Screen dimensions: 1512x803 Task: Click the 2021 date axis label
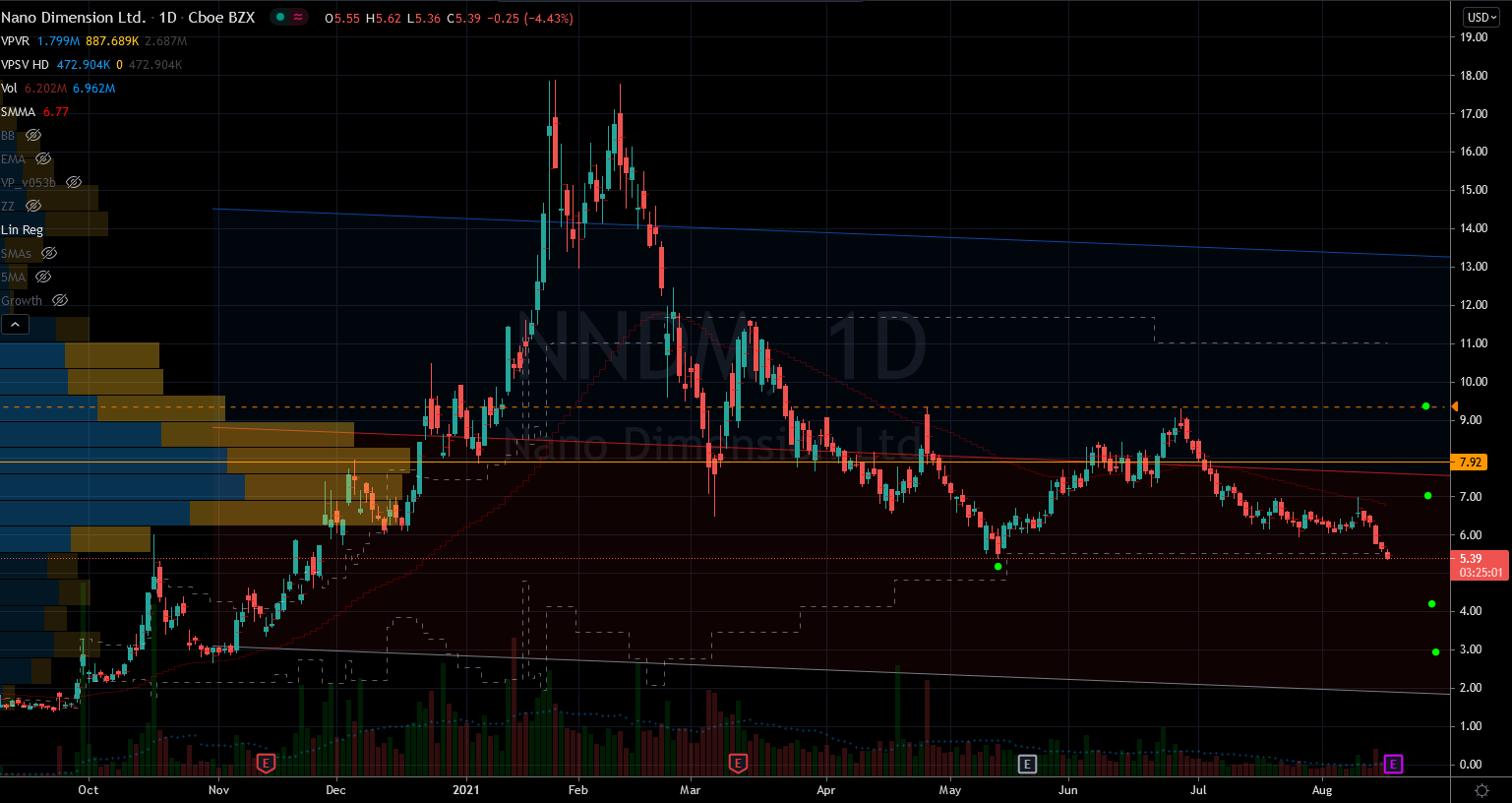[x=465, y=790]
